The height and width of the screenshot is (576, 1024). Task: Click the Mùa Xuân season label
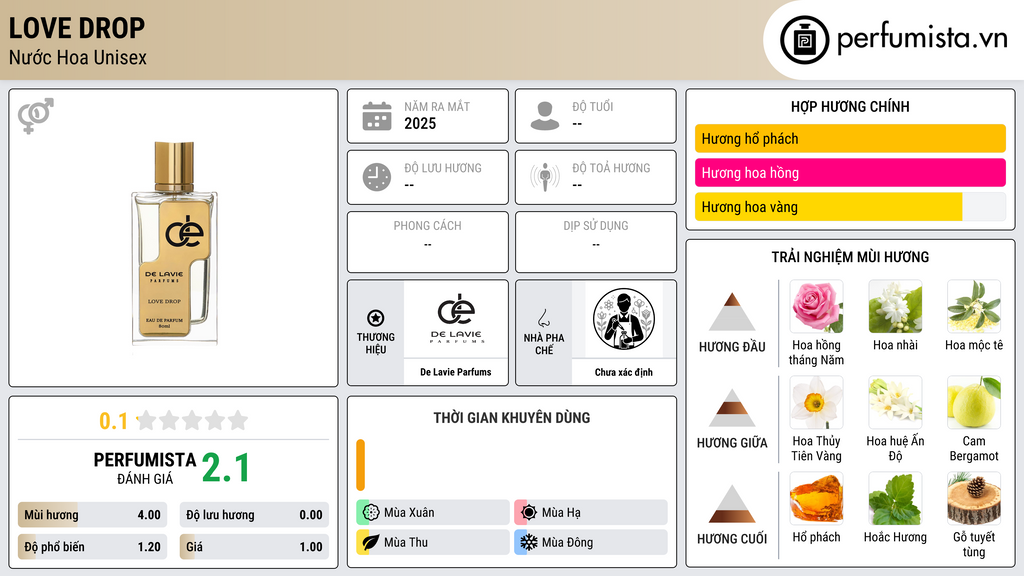pos(409,513)
